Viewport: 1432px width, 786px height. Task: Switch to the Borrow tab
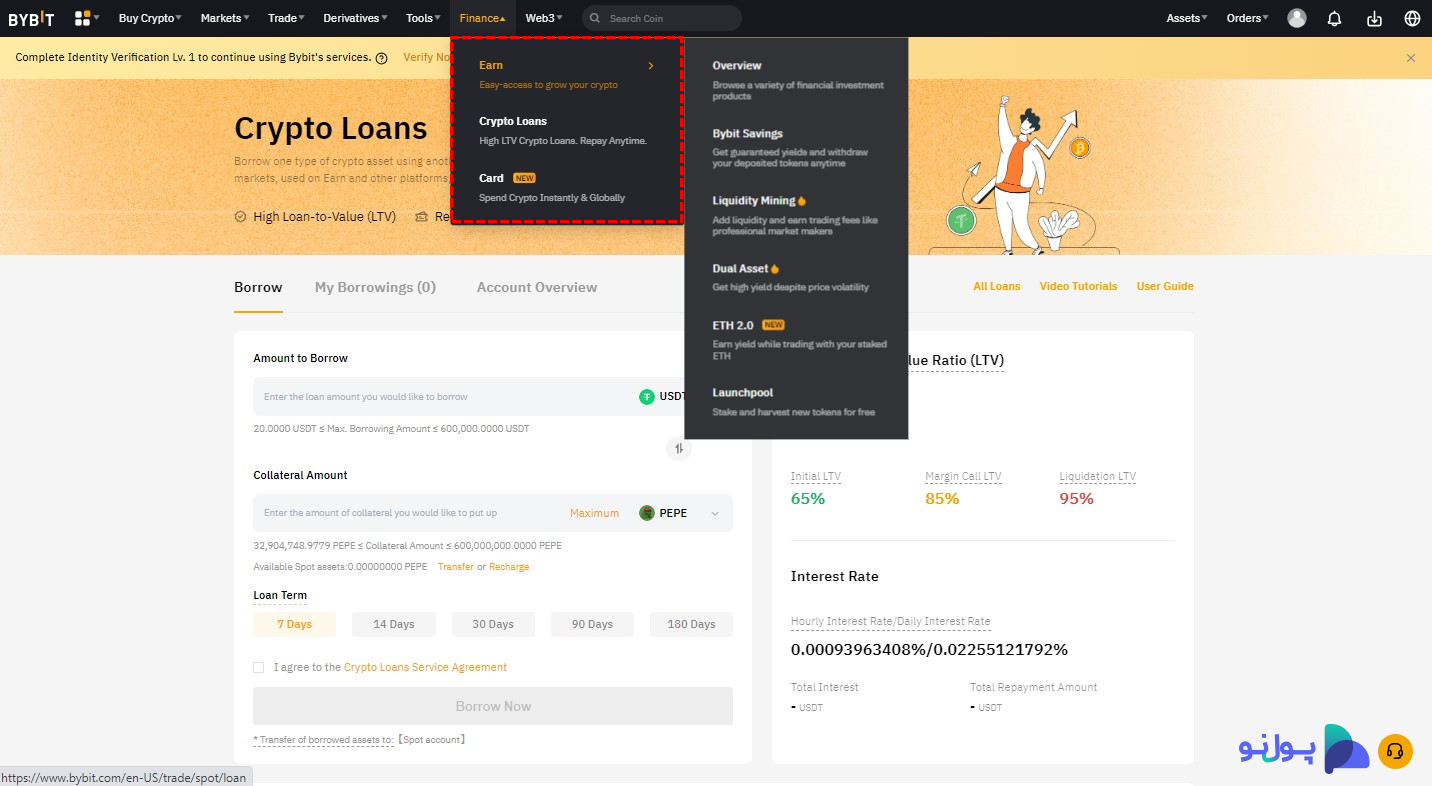pyautogui.click(x=258, y=287)
